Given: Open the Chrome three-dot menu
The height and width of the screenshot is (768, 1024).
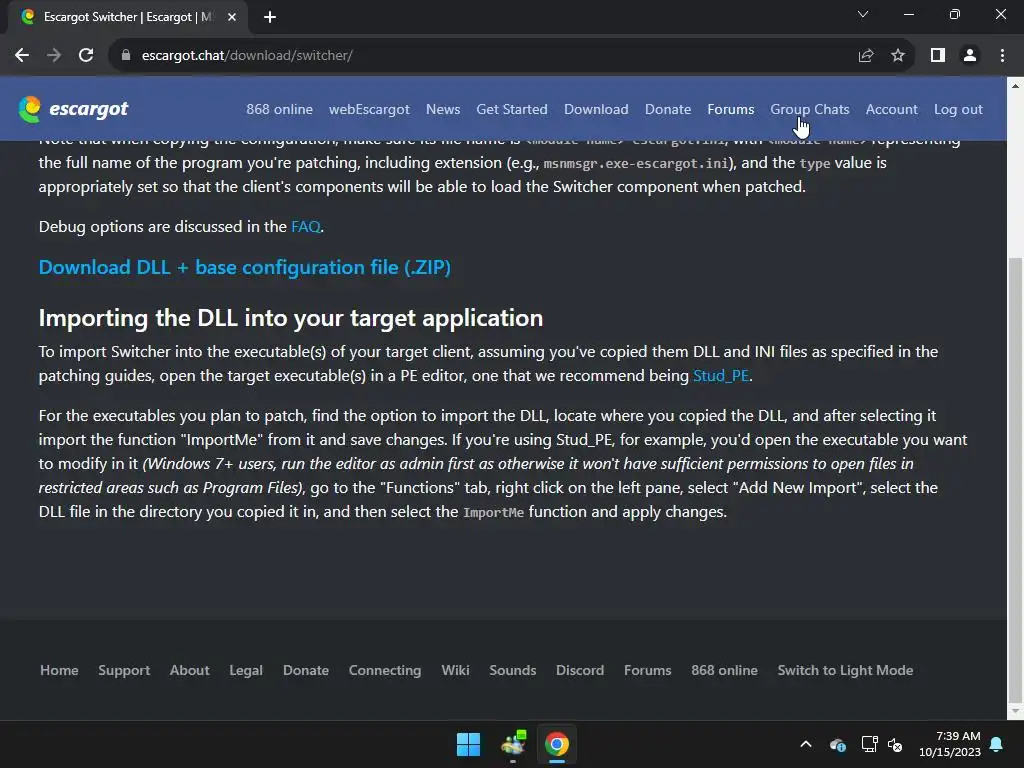Looking at the screenshot, I should coord(1002,56).
